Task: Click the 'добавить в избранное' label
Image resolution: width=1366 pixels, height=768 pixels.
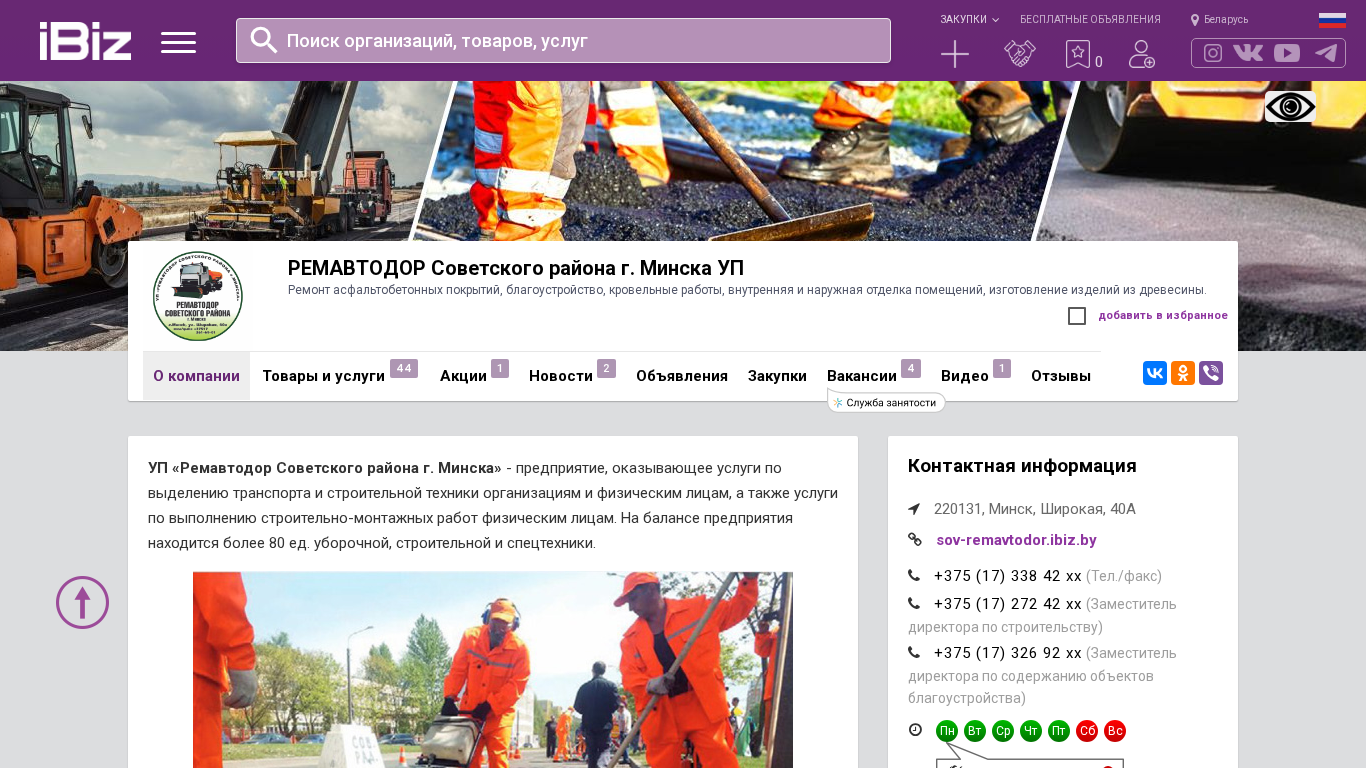Action: (1163, 316)
